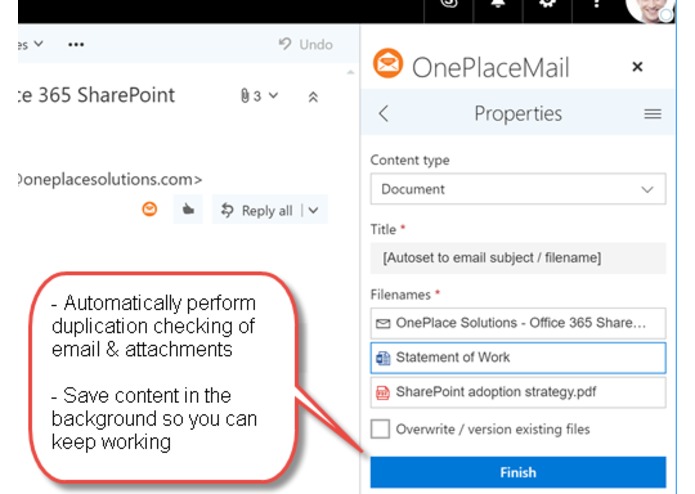Open the user profile picture

pyautogui.click(x=650, y=9)
